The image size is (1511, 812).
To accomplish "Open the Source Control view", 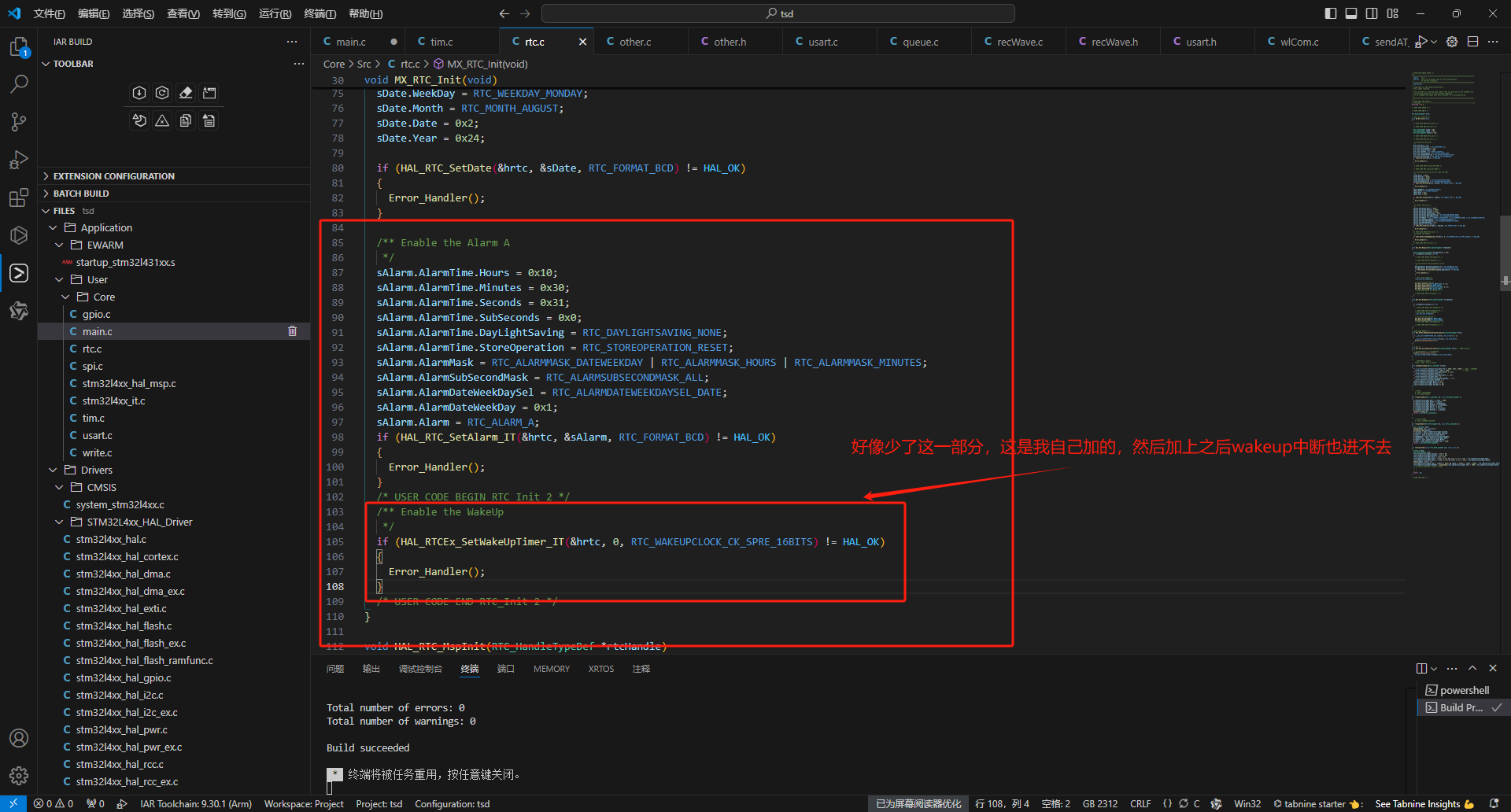I will pyautogui.click(x=19, y=121).
